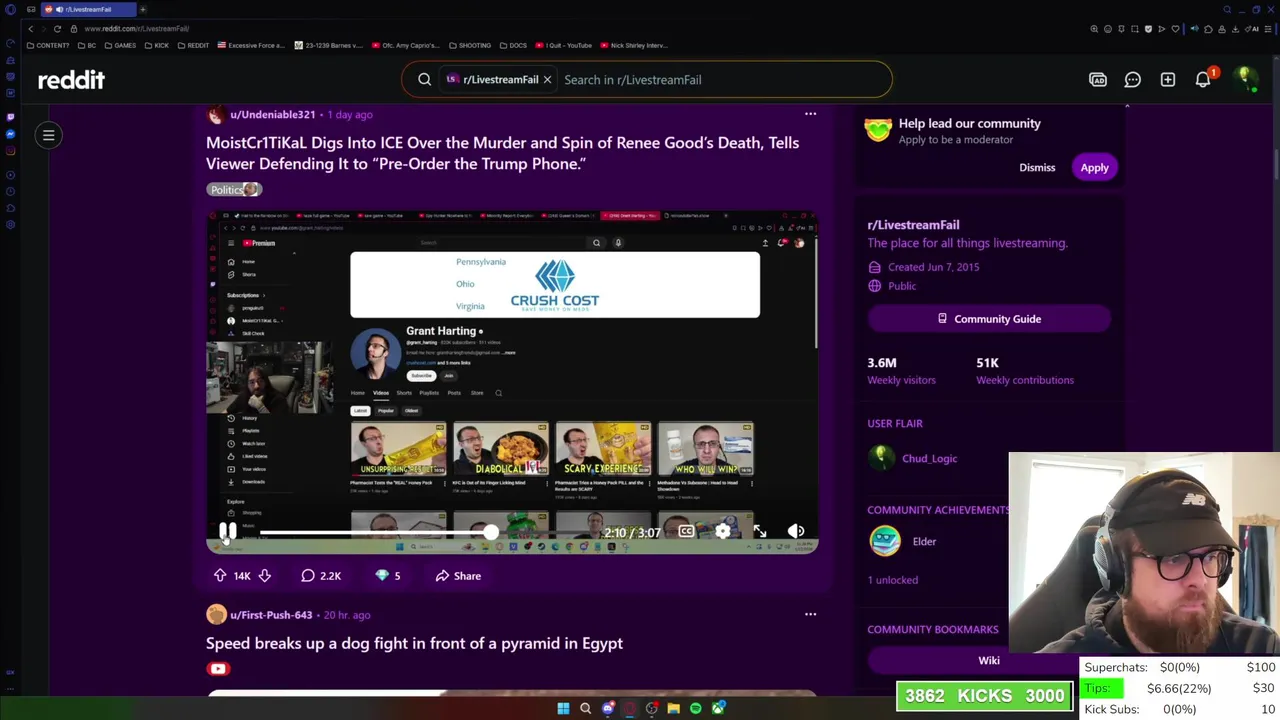Open File Explorer from taskbar

tap(673, 708)
